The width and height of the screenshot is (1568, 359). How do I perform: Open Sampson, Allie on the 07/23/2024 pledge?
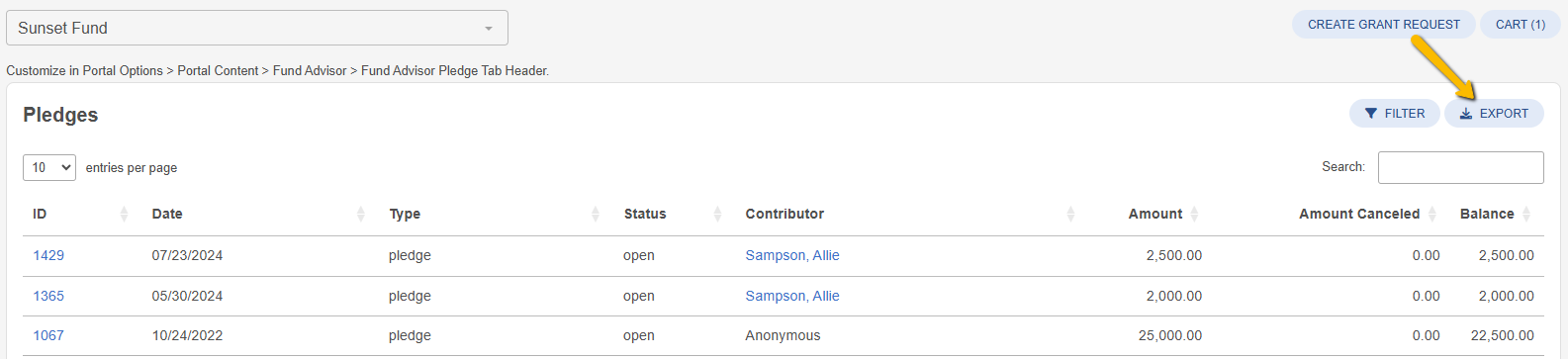pos(792,255)
